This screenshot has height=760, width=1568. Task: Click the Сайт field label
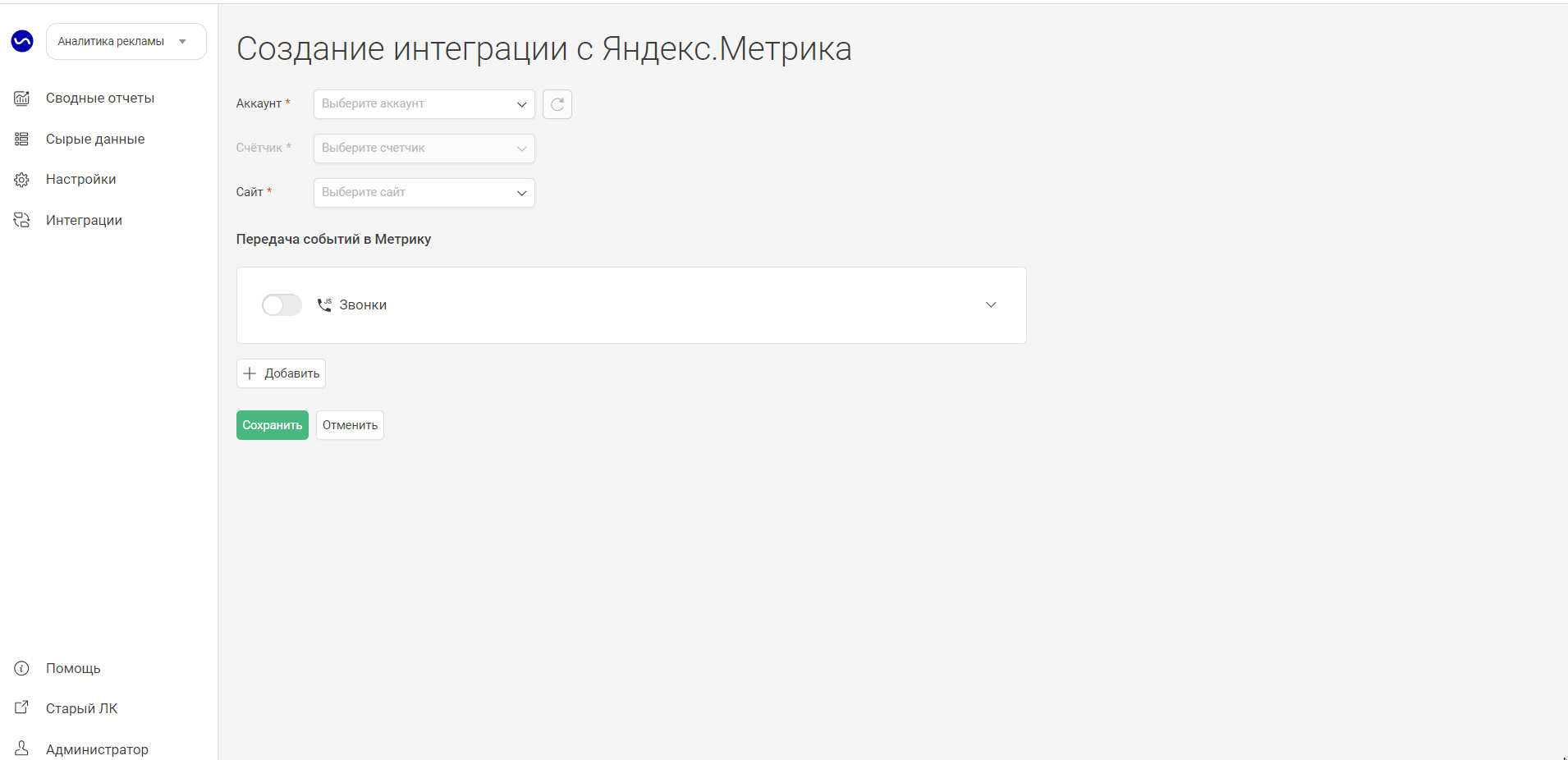pyautogui.click(x=250, y=192)
